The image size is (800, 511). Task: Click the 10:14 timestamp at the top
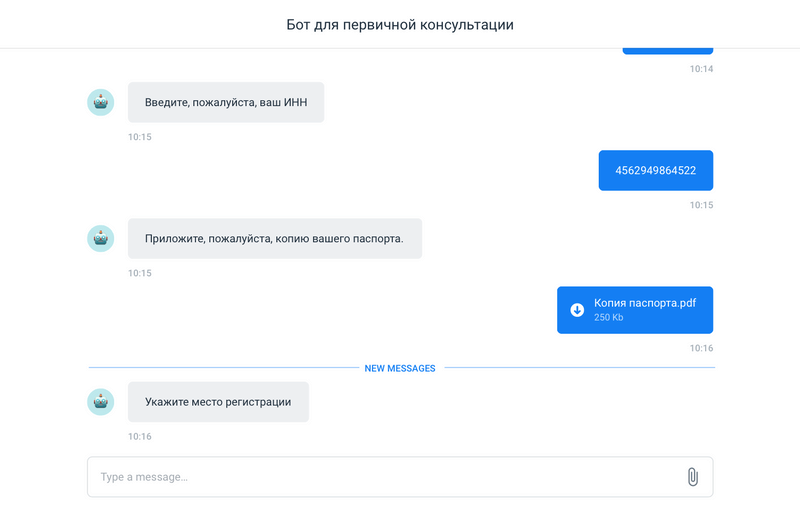(x=701, y=69)
